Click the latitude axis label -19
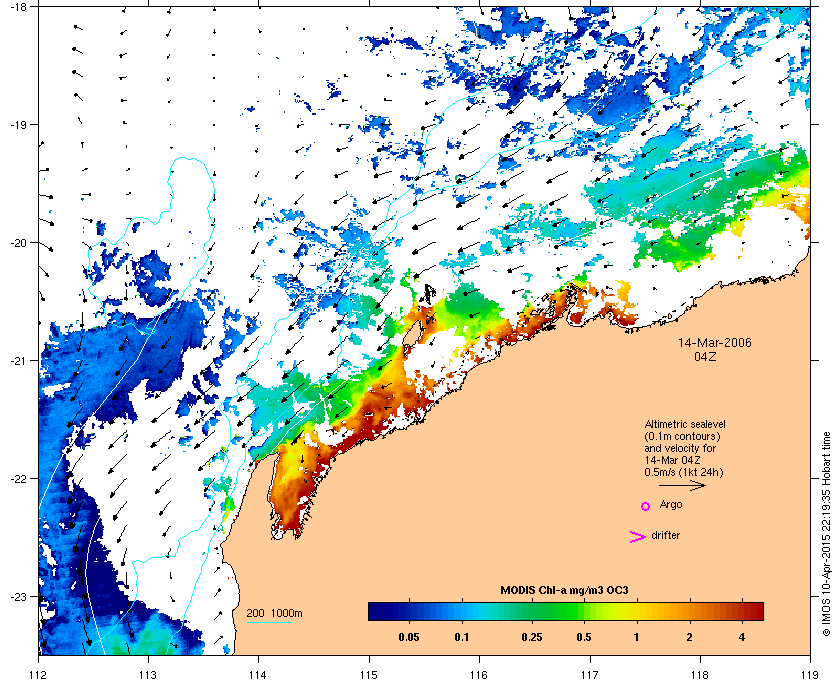This screenshot has height=680, width=840. coord(19,124)
